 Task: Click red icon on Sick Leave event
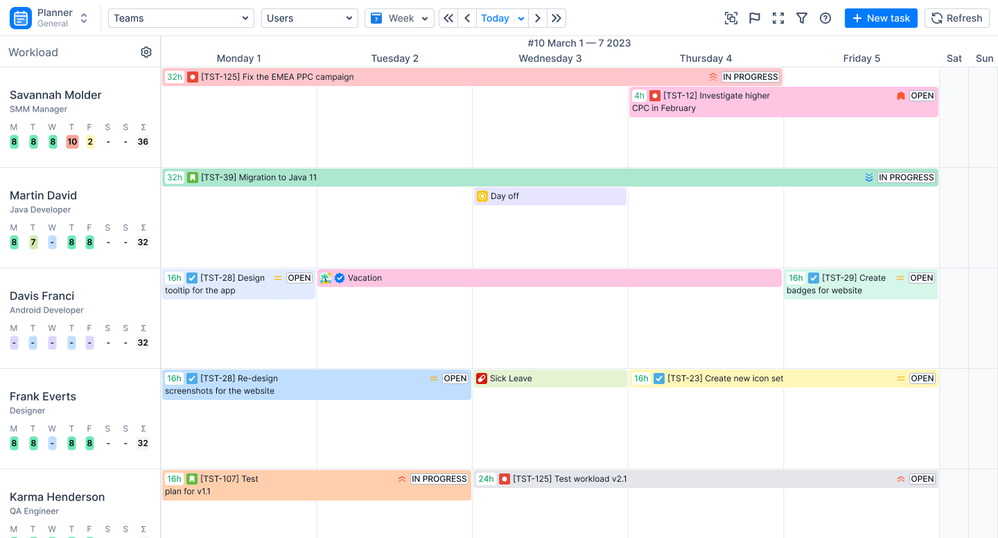click(x=482, y=379)
